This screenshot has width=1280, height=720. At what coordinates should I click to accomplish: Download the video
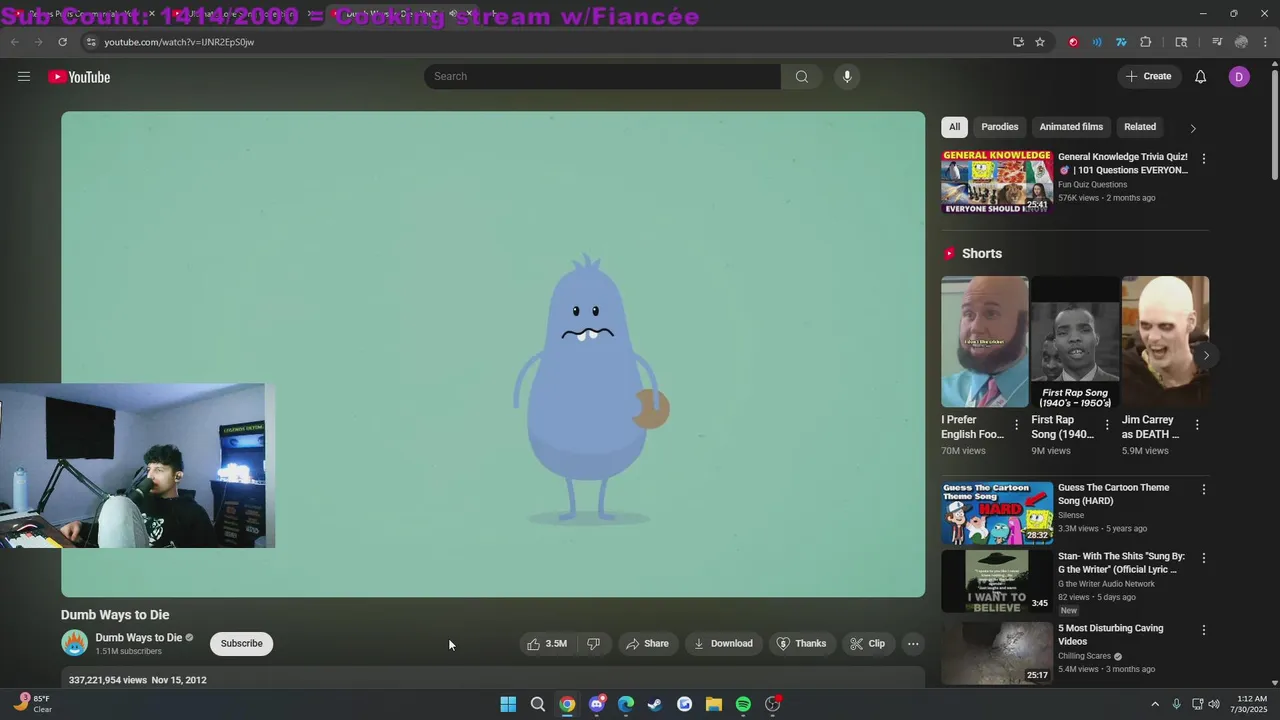coord(723,644)
